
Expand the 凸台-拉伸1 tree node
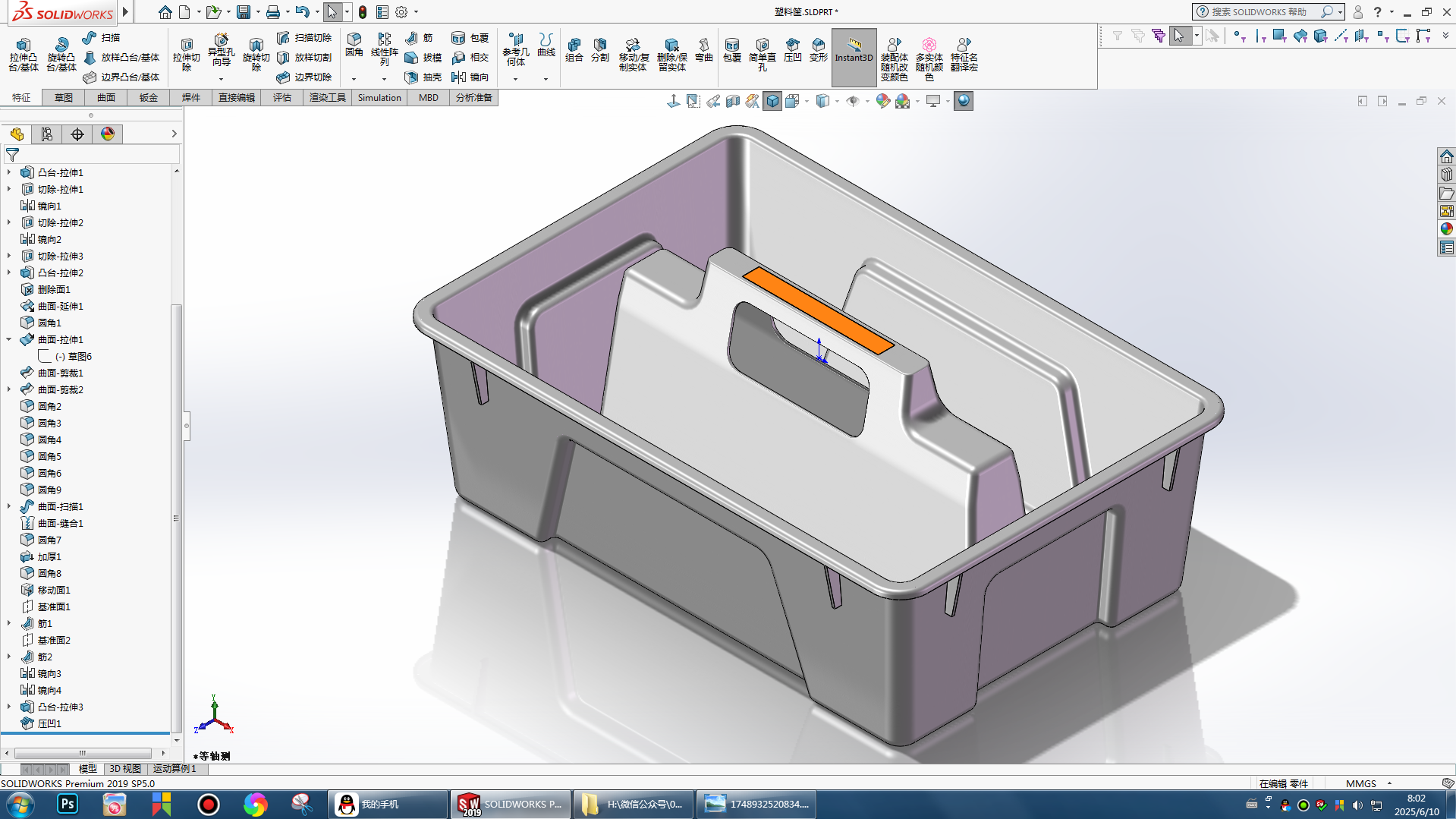click(x=9, y=172)
